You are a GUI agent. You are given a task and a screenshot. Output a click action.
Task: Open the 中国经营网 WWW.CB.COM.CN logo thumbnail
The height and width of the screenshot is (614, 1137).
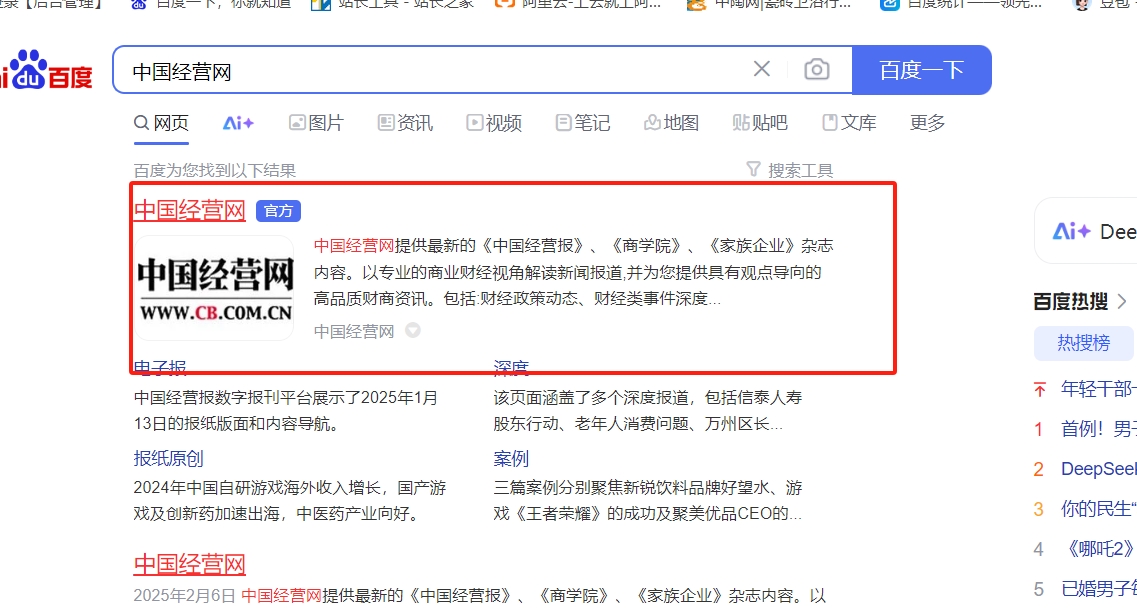pyautogui.click(x=215, y=289)
